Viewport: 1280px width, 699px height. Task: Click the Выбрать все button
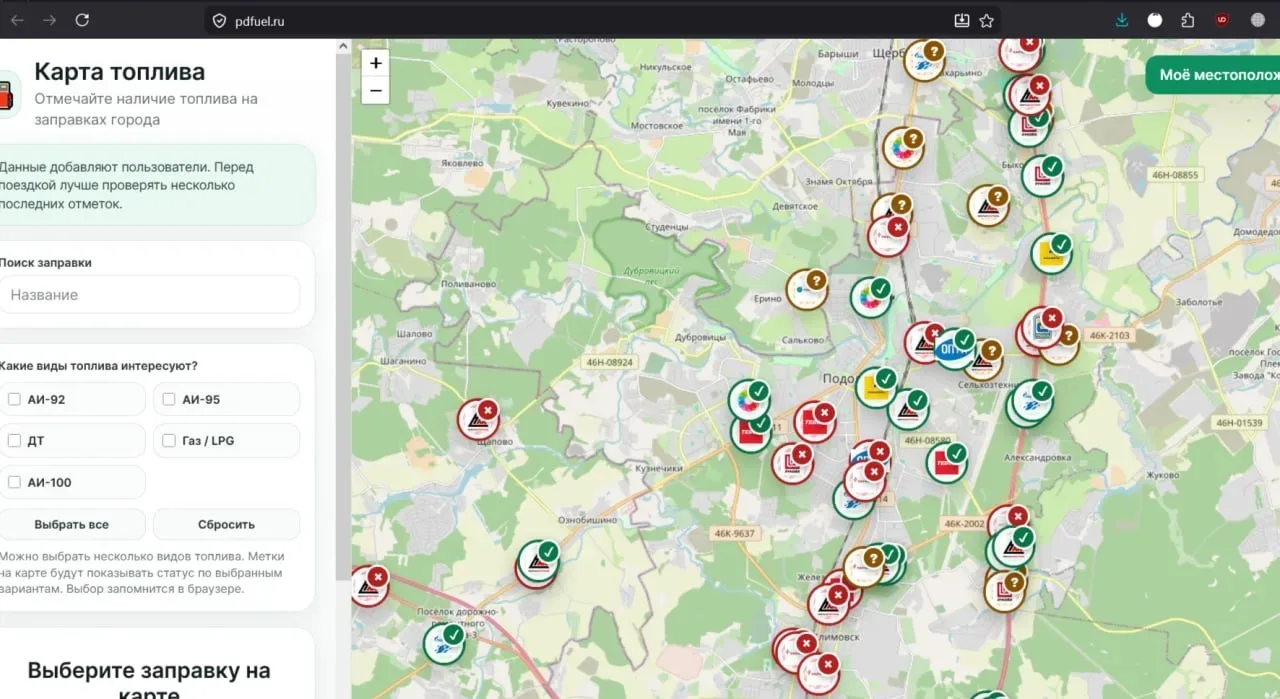click(71, 524)
